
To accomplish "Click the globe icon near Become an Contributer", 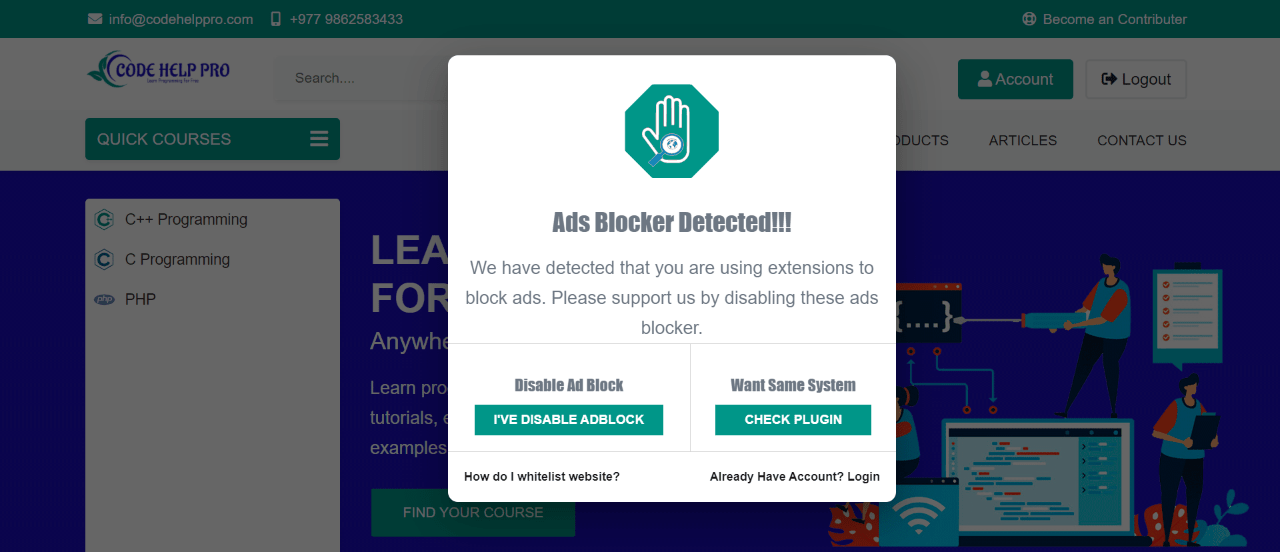I will (x=1029, y=19).
